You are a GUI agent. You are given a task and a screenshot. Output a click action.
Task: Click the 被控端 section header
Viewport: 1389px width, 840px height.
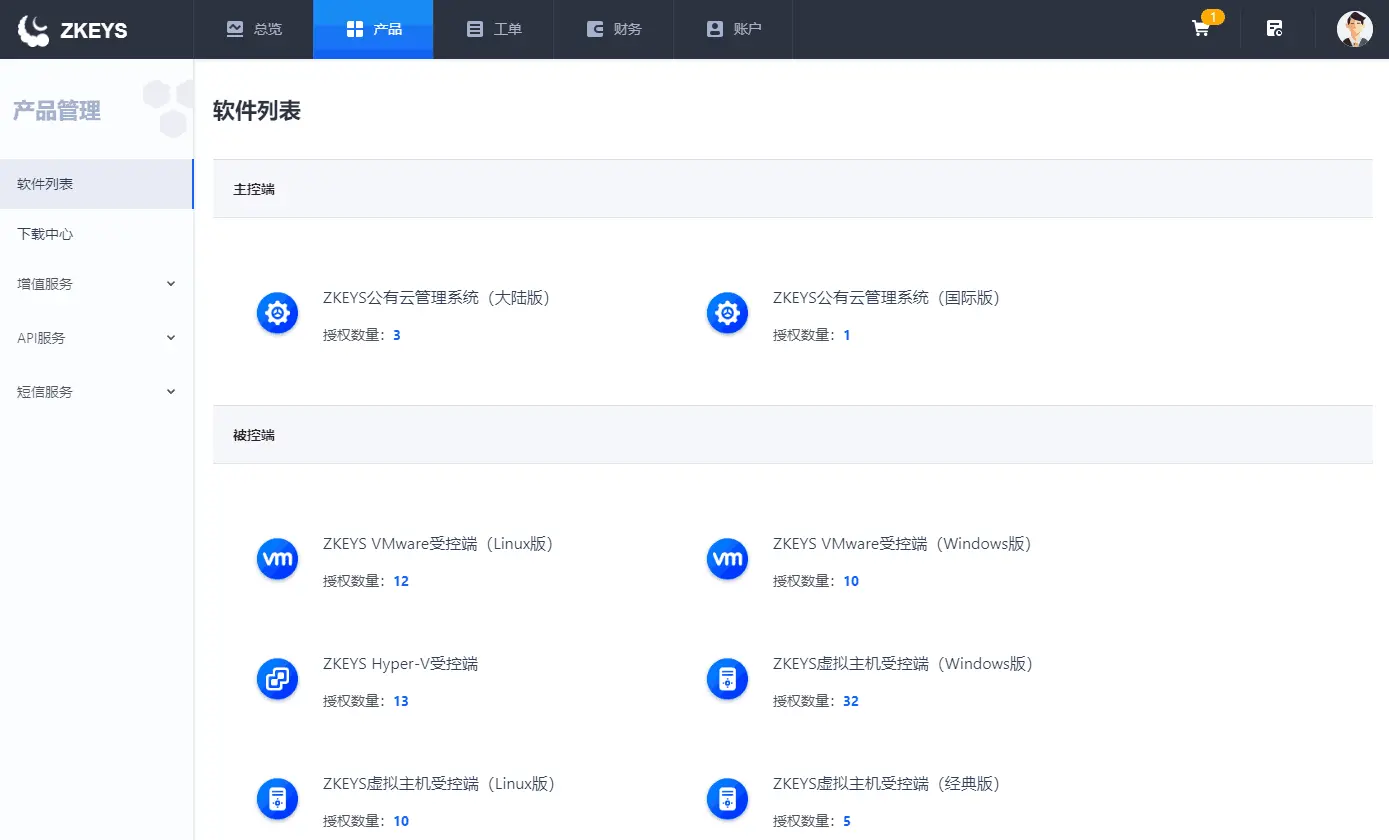tap(793, 435)
